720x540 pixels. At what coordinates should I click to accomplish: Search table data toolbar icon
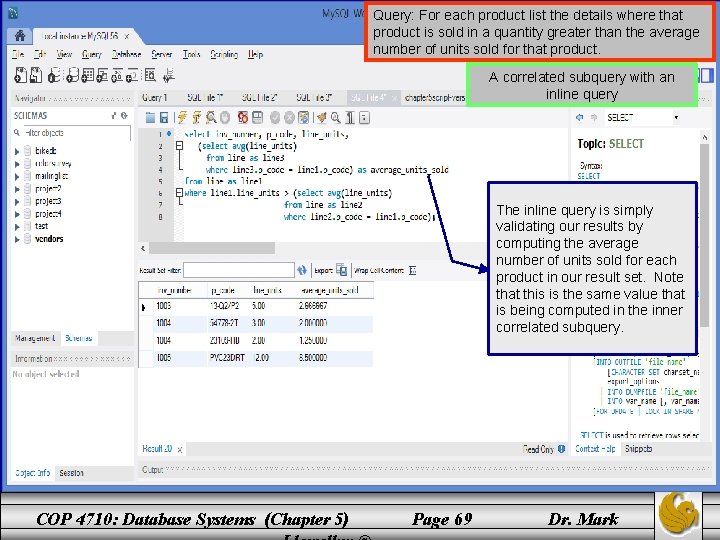(x=150, y=75)
